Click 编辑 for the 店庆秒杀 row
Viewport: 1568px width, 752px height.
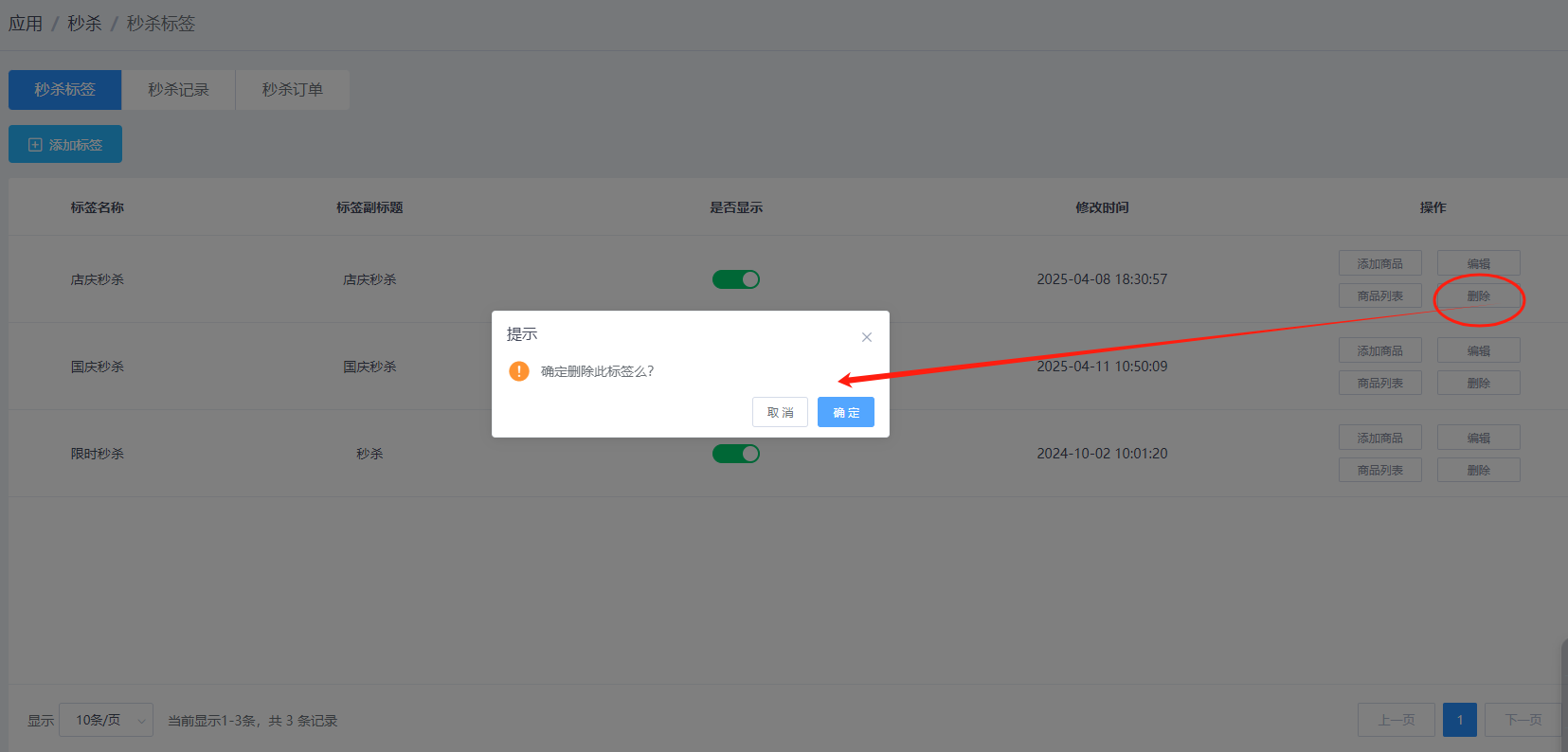[x=1478, y=263]
